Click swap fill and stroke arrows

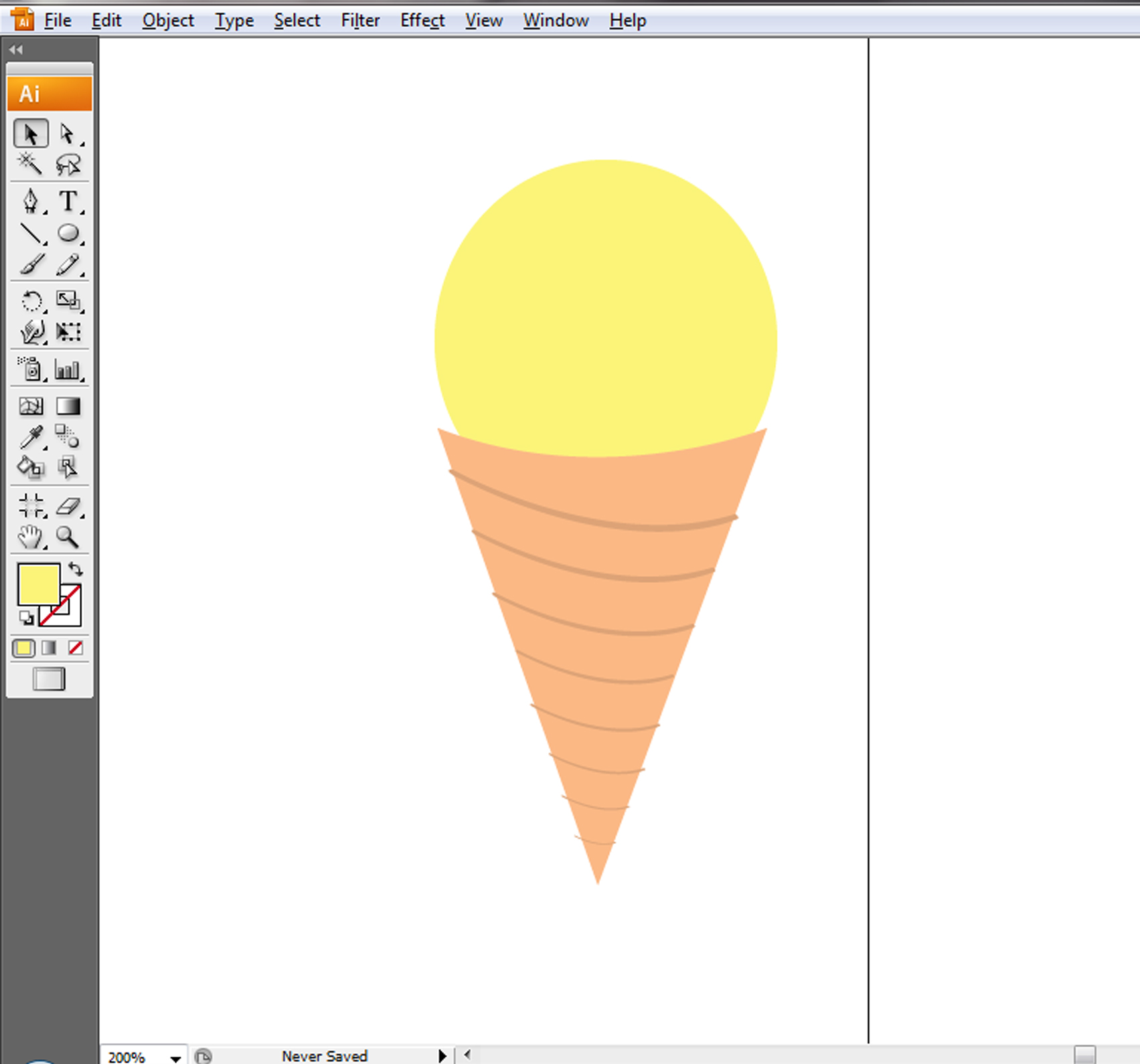[x=76, y=569]
